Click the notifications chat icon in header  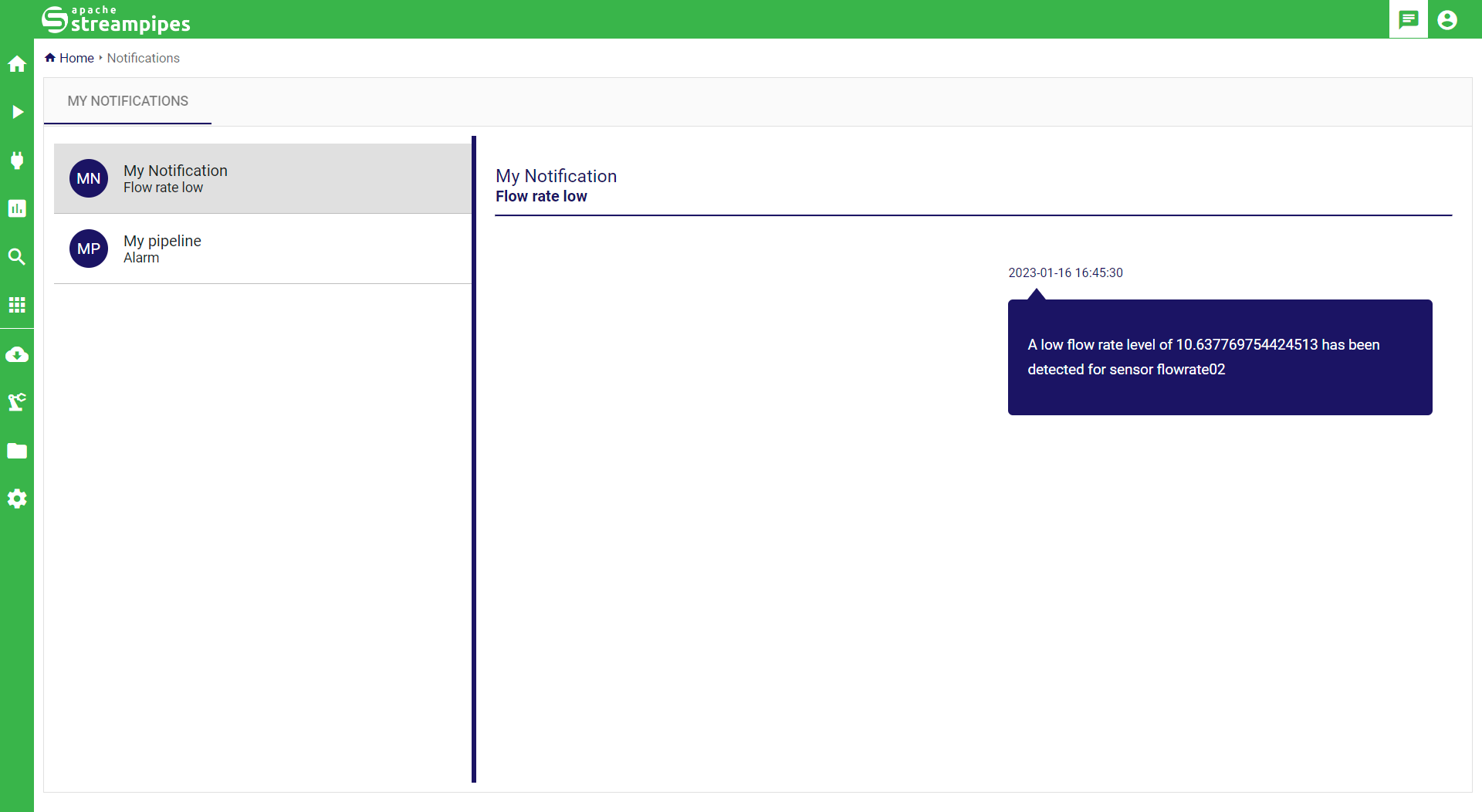tap(1409, 19)
